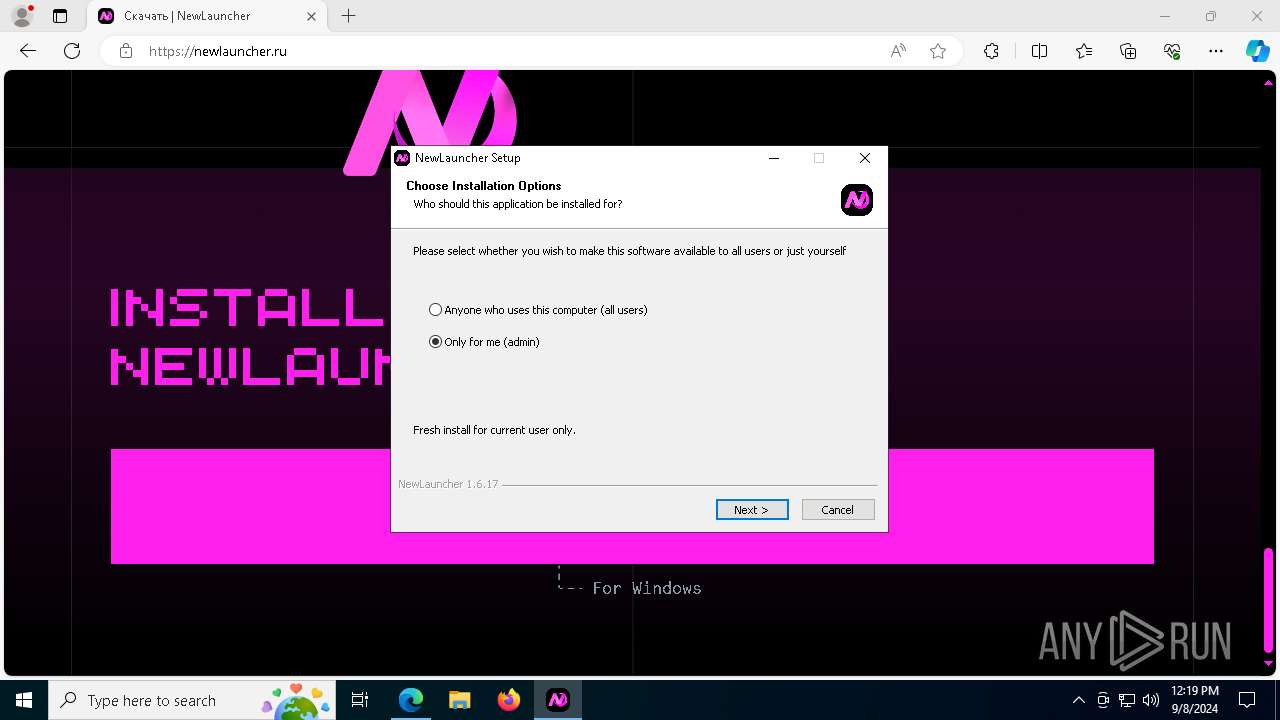Click the taskbar search box
The width and height of the screenshot is (1280, 720).
(x=190, y=700)
